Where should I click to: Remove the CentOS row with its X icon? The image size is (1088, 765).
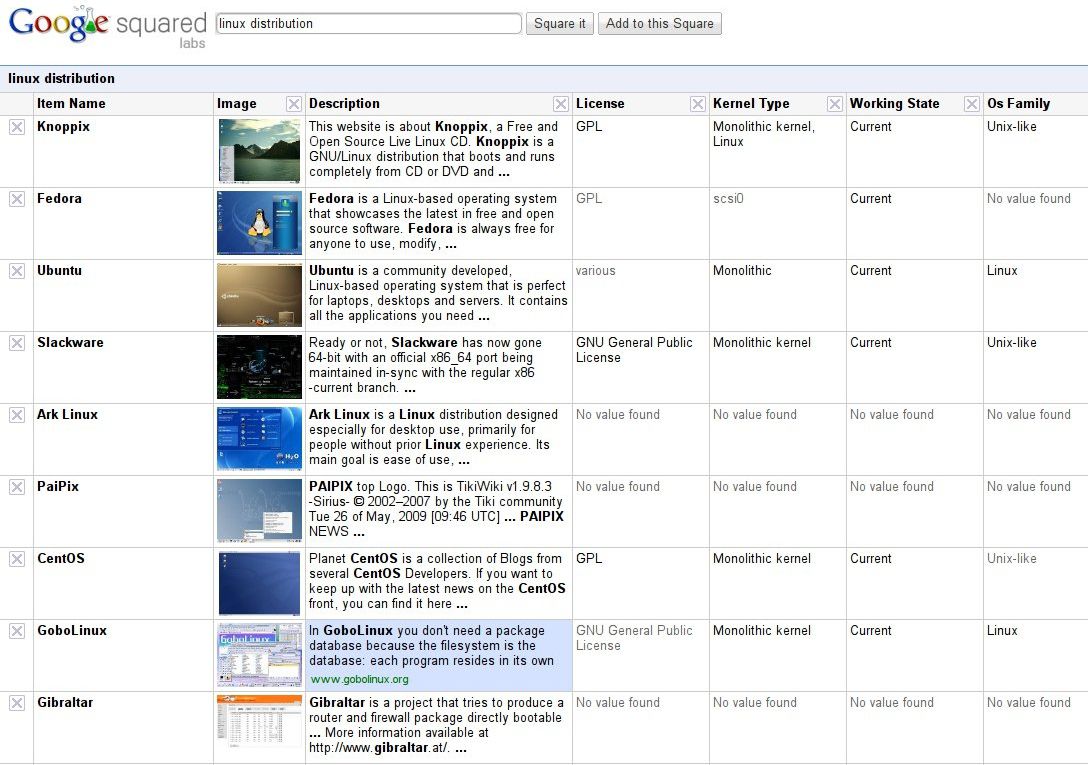(17, 559)
